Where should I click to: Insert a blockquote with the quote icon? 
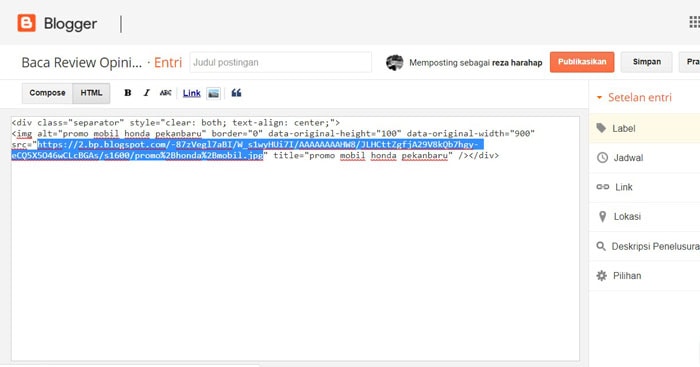(236, 93)
